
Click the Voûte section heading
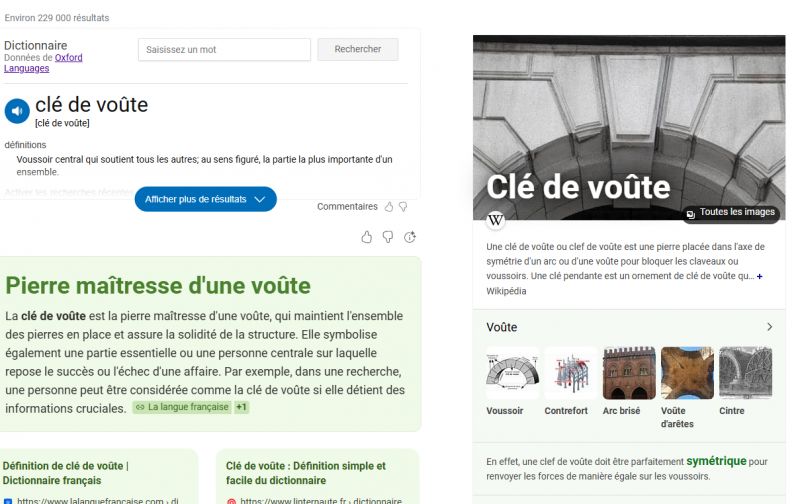[x=502, y=327]
